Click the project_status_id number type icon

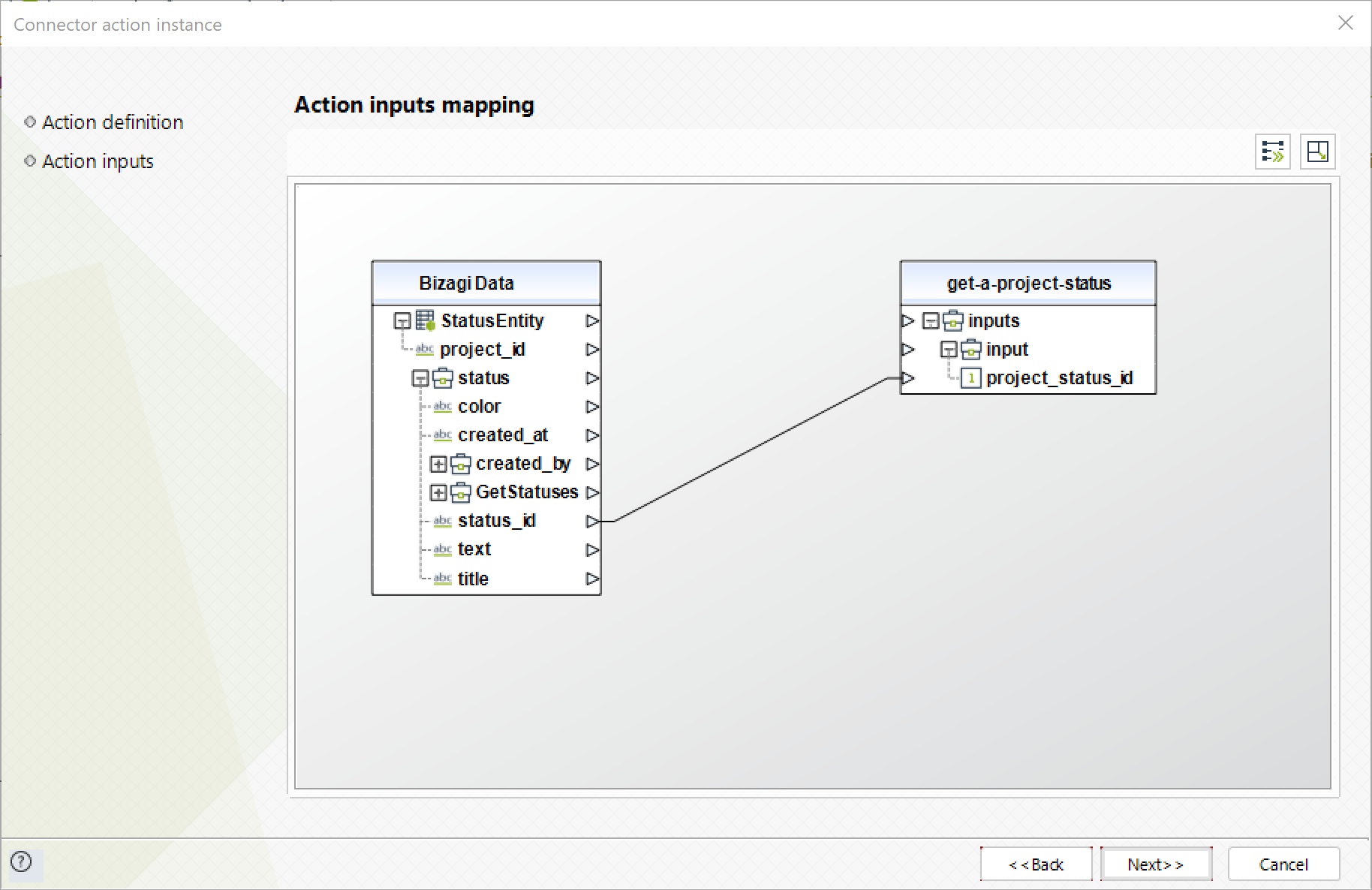(971, 378)
